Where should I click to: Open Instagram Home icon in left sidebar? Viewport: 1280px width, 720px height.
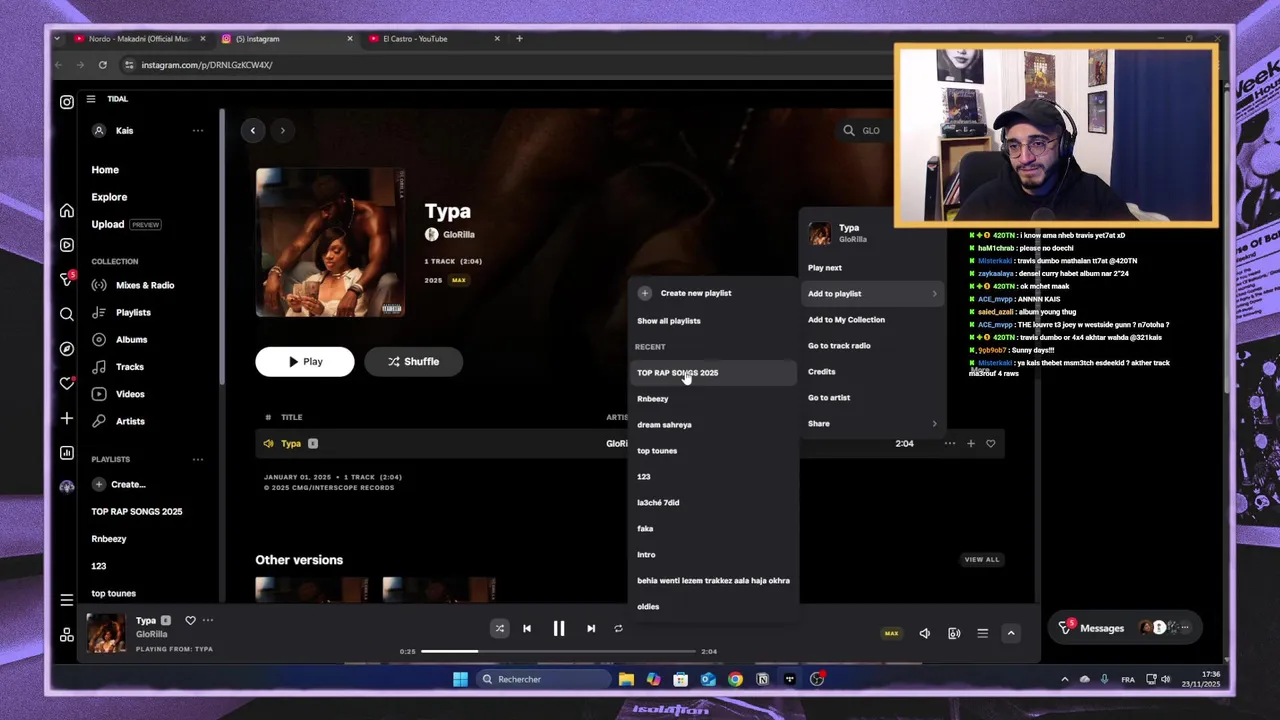67,210
